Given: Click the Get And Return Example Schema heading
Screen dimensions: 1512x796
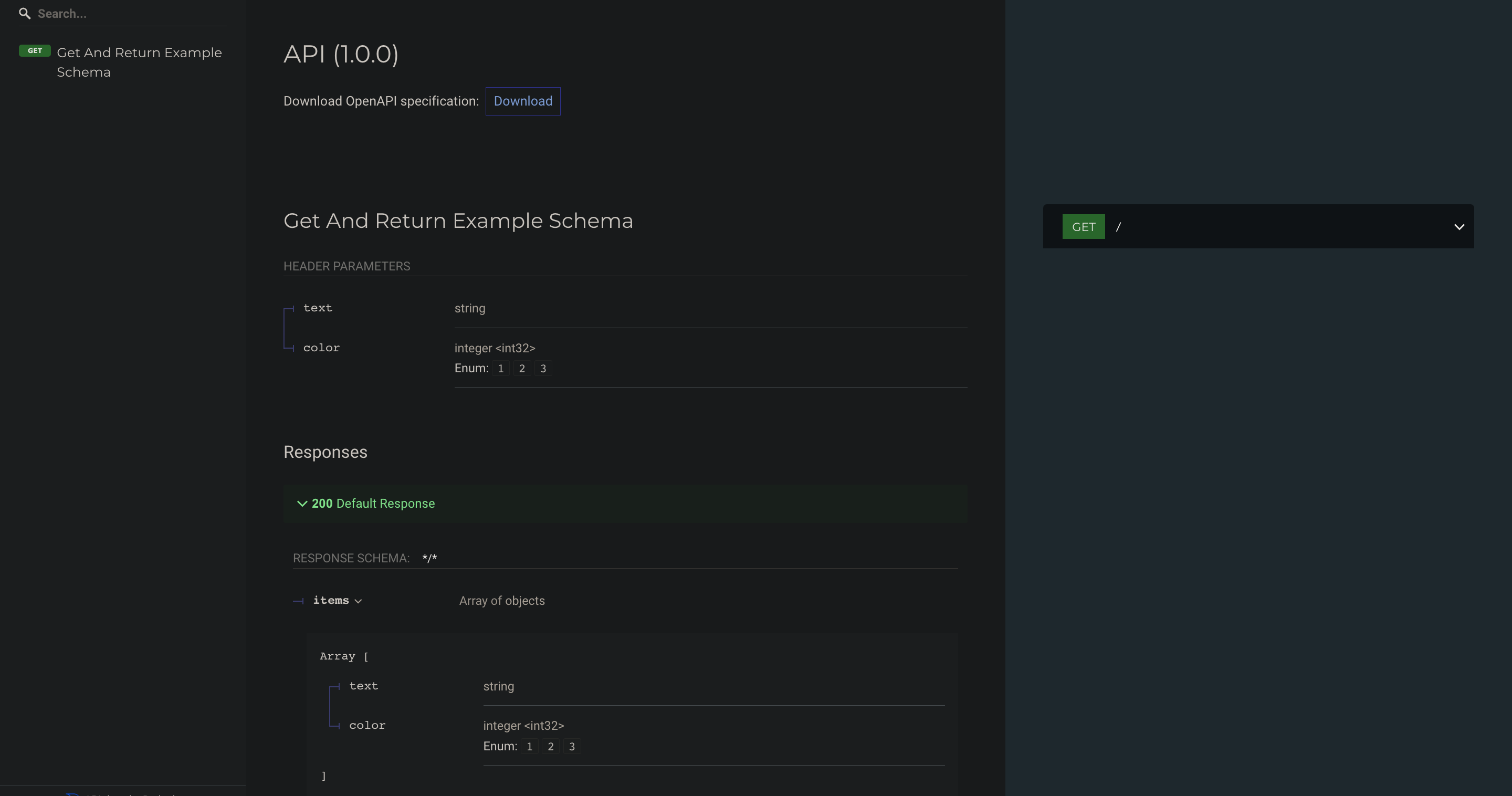Looking at the screenshot, I should [458, 221].
